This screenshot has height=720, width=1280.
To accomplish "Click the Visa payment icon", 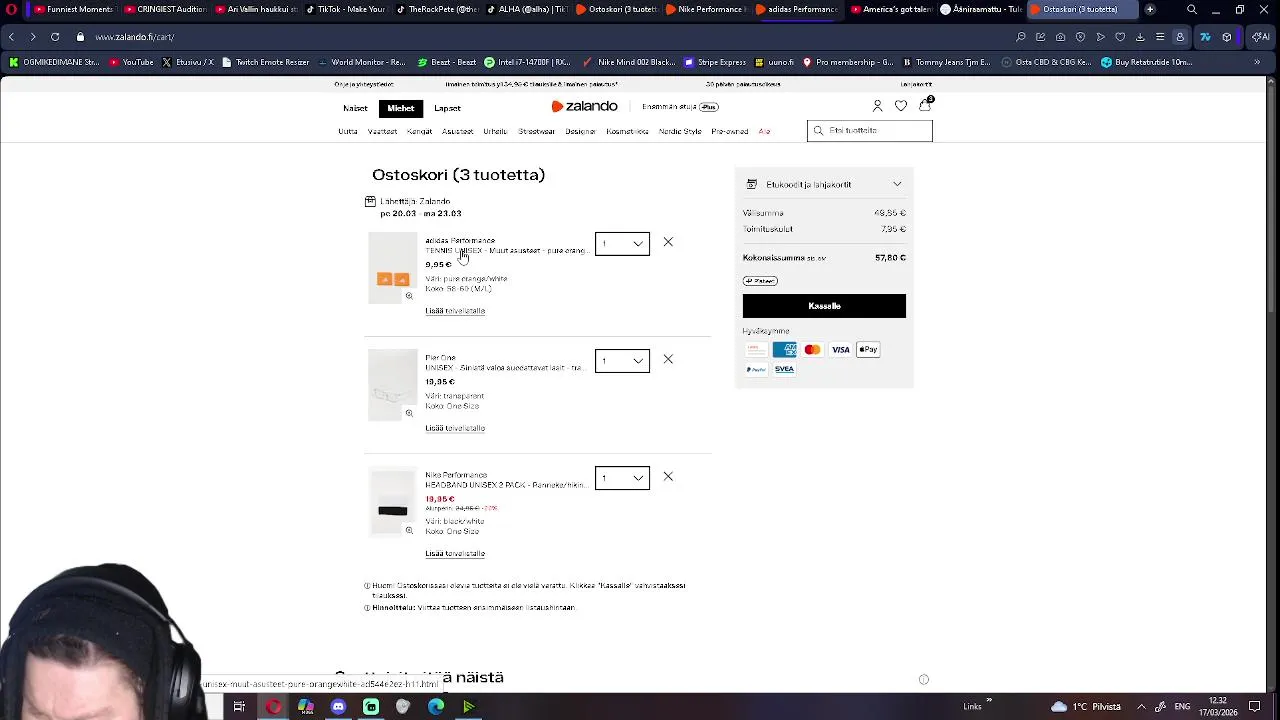I will click(841, 350).
